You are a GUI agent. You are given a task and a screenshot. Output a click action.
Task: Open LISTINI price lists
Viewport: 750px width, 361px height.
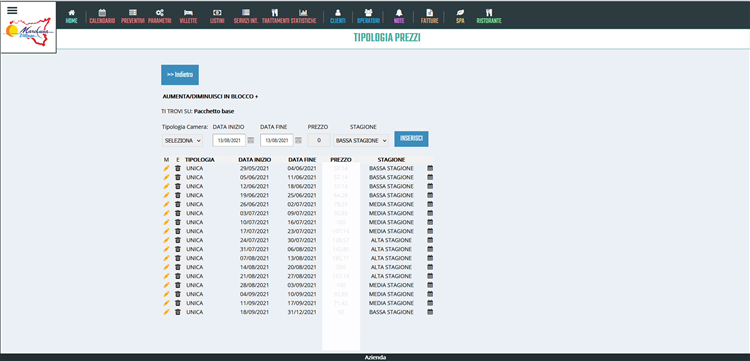[217, 17]
